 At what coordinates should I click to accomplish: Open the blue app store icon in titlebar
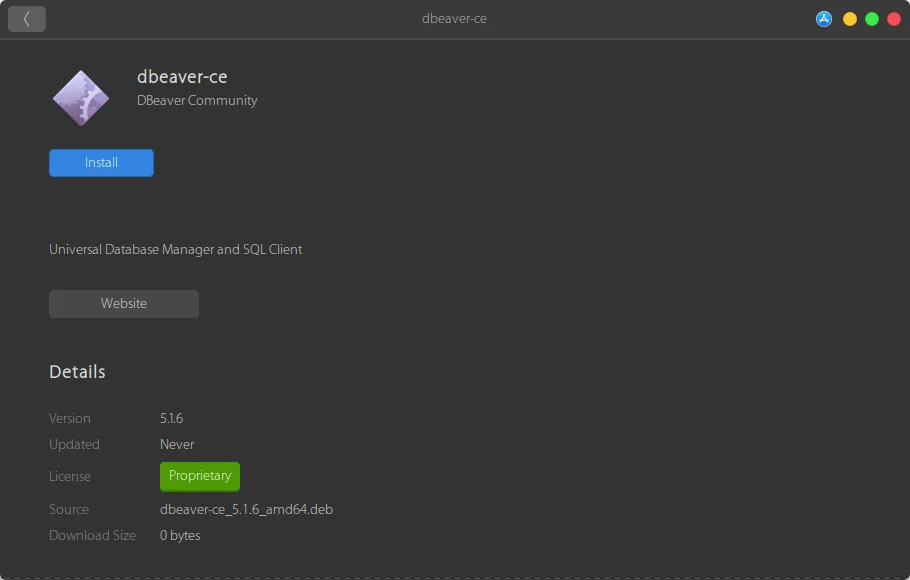(824, 19)
